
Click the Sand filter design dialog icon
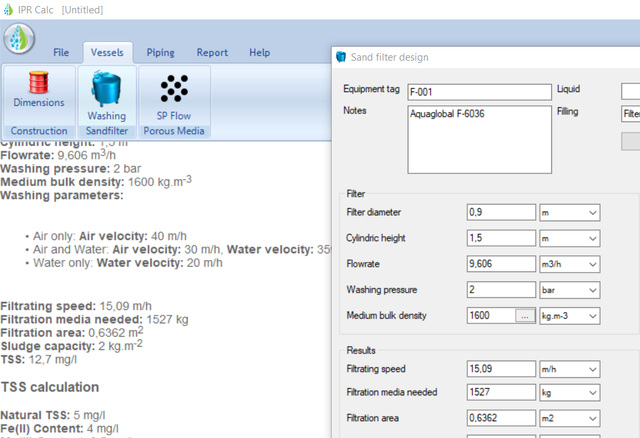click(x=340, y=58)
